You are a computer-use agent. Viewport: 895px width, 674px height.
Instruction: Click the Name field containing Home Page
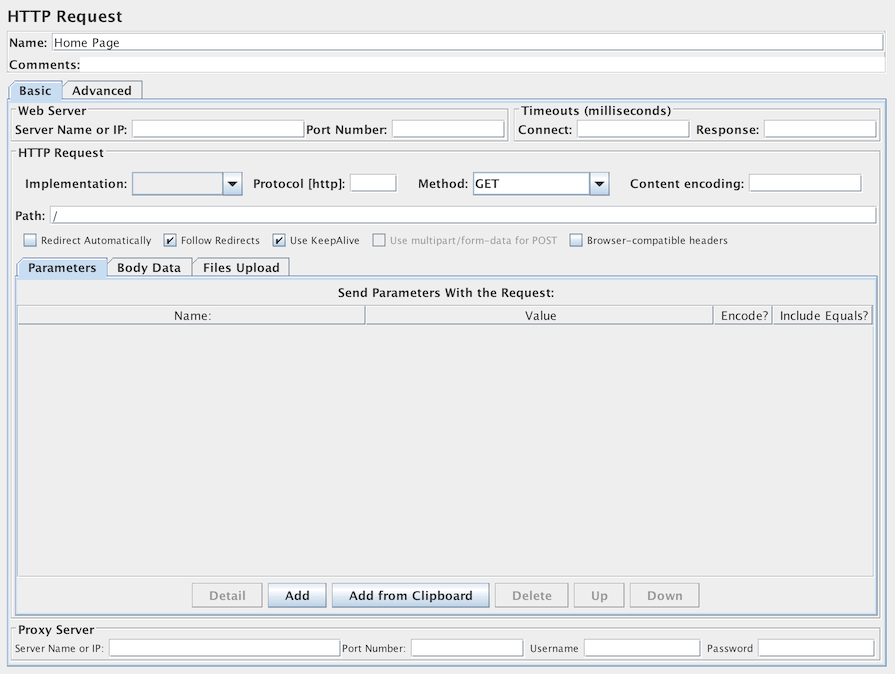467,43
